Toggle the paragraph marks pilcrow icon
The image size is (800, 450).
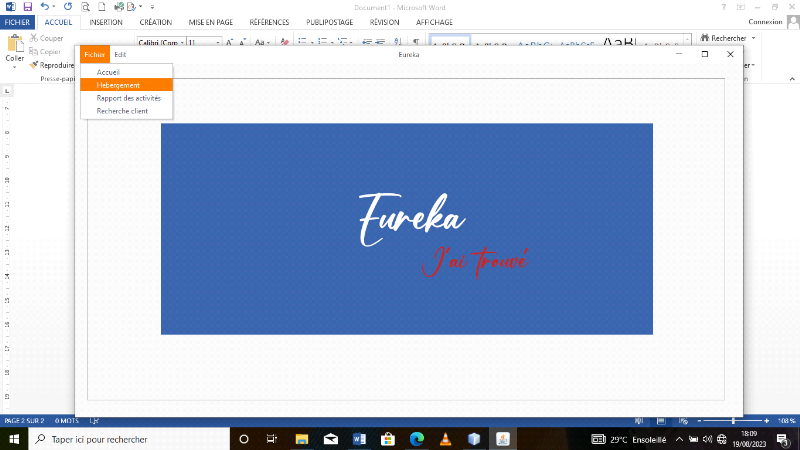(416, 42)
